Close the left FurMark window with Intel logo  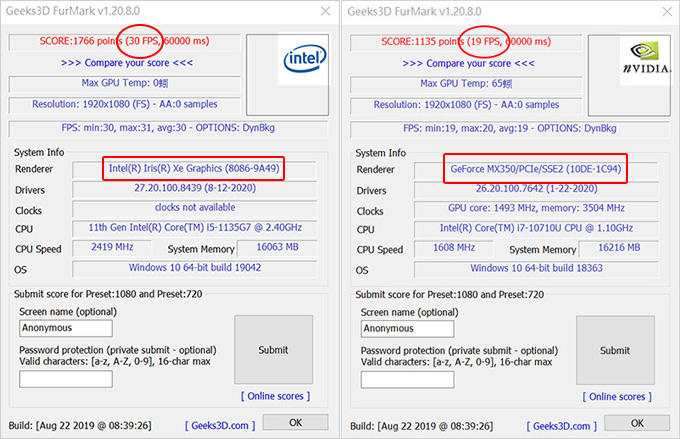[325, 11]
